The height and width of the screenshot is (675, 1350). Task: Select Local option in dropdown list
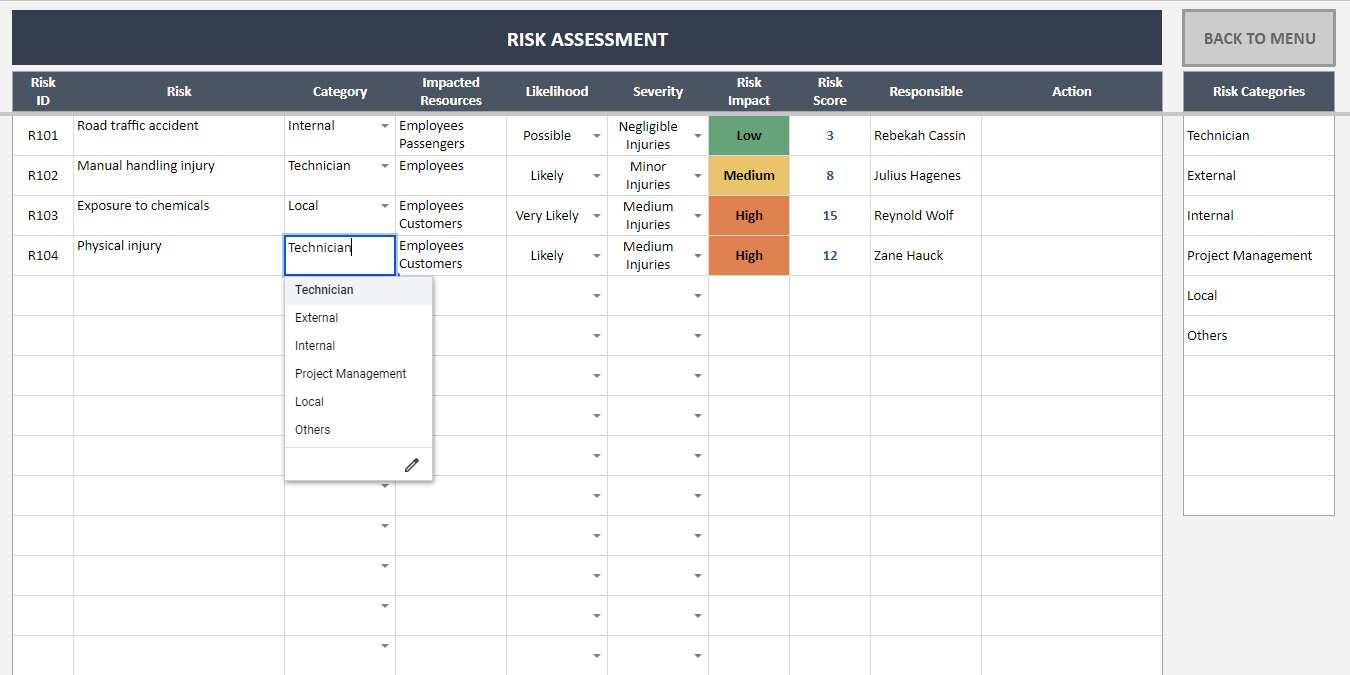pyautogui.click(x=359, y=402)
